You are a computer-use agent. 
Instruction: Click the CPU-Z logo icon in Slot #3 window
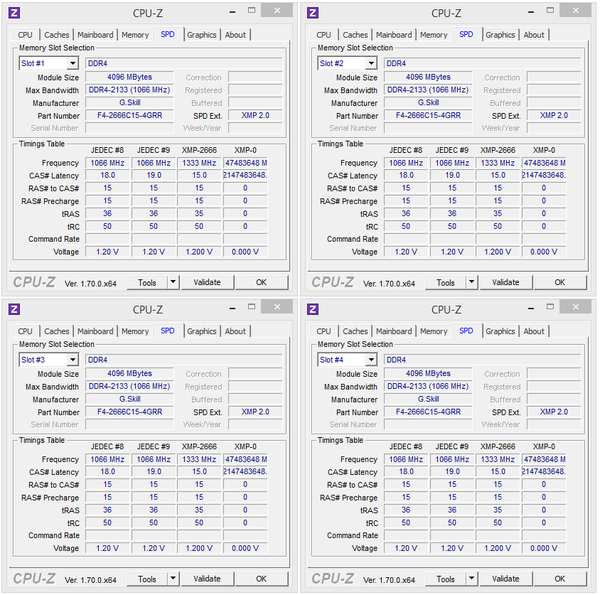14,309
